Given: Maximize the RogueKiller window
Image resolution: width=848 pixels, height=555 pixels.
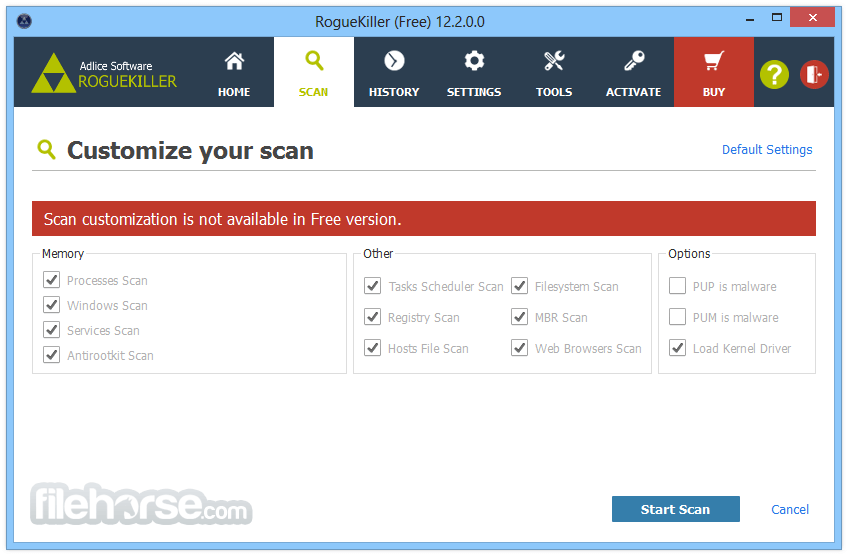Looking at the screenshot, I should (777, 18).
